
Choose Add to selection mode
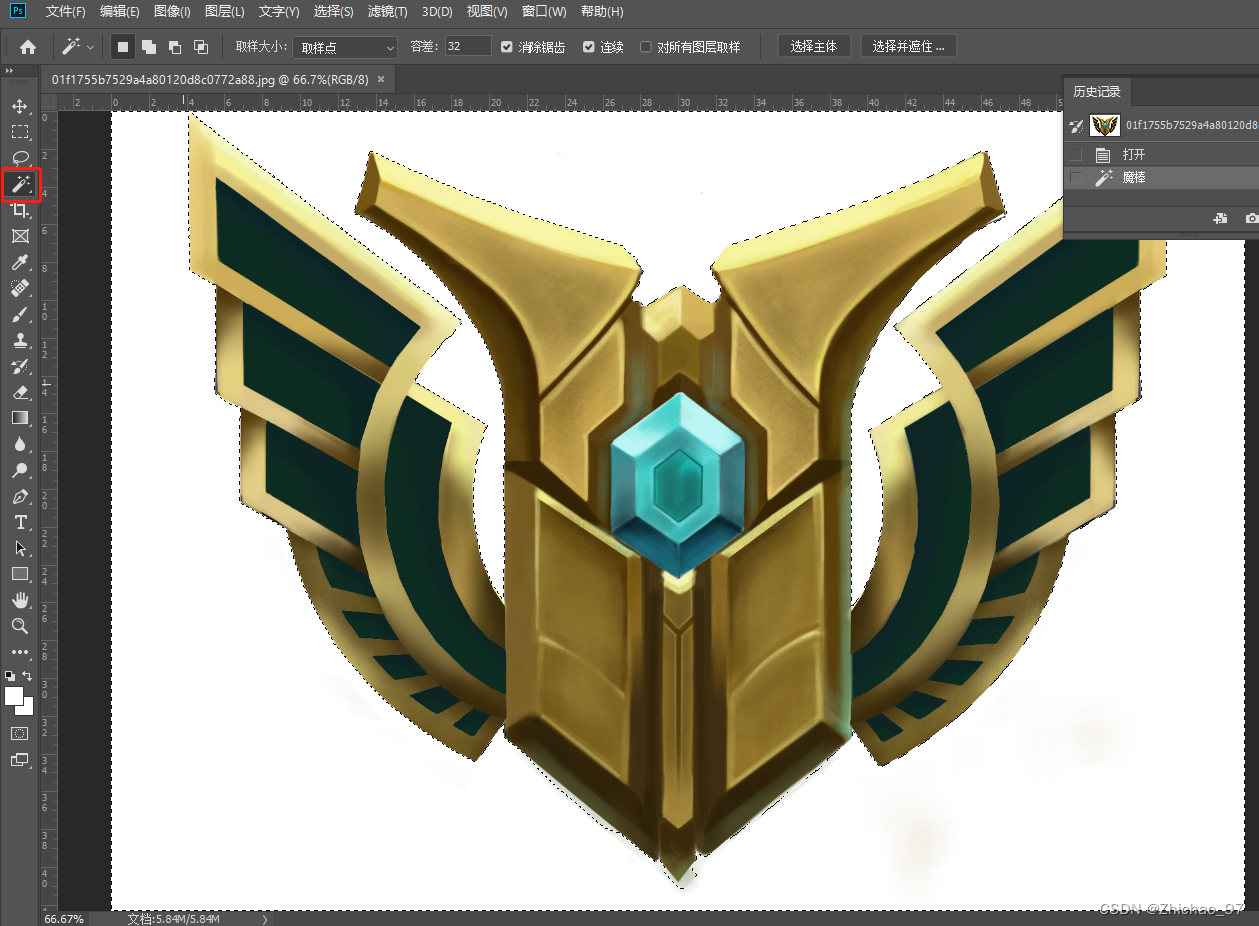pos(149,46)
